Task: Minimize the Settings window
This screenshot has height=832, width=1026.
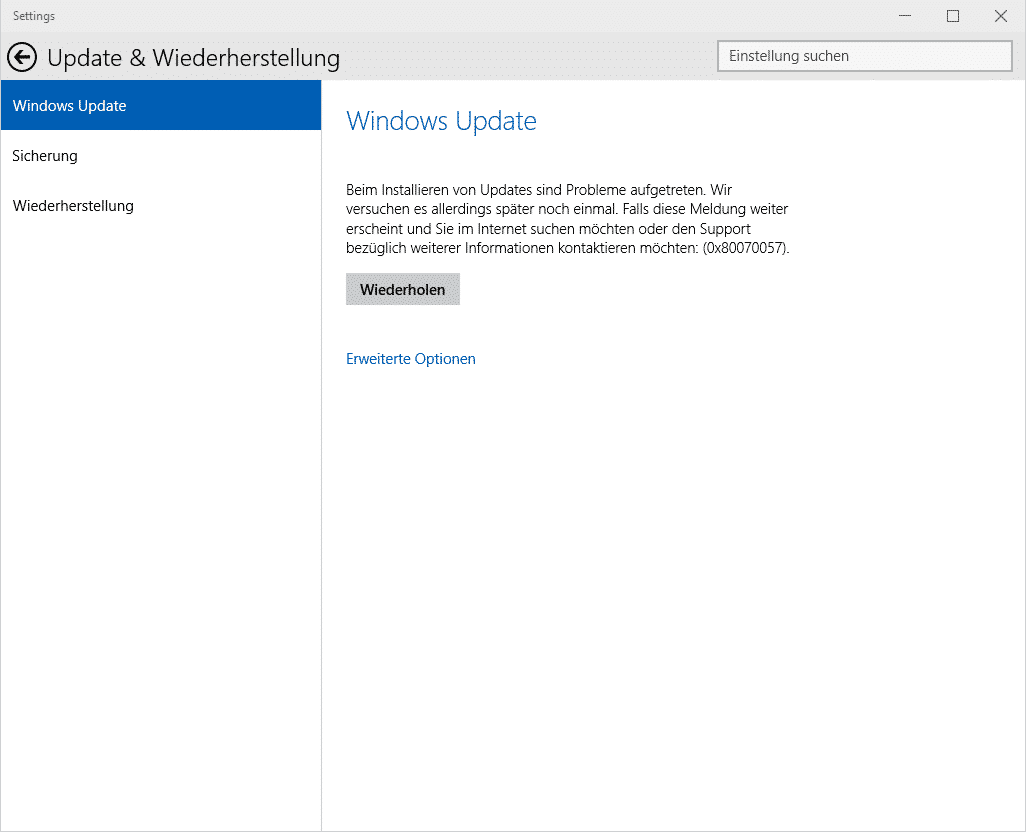Action: pyautogui.click(x=905, y=16)
